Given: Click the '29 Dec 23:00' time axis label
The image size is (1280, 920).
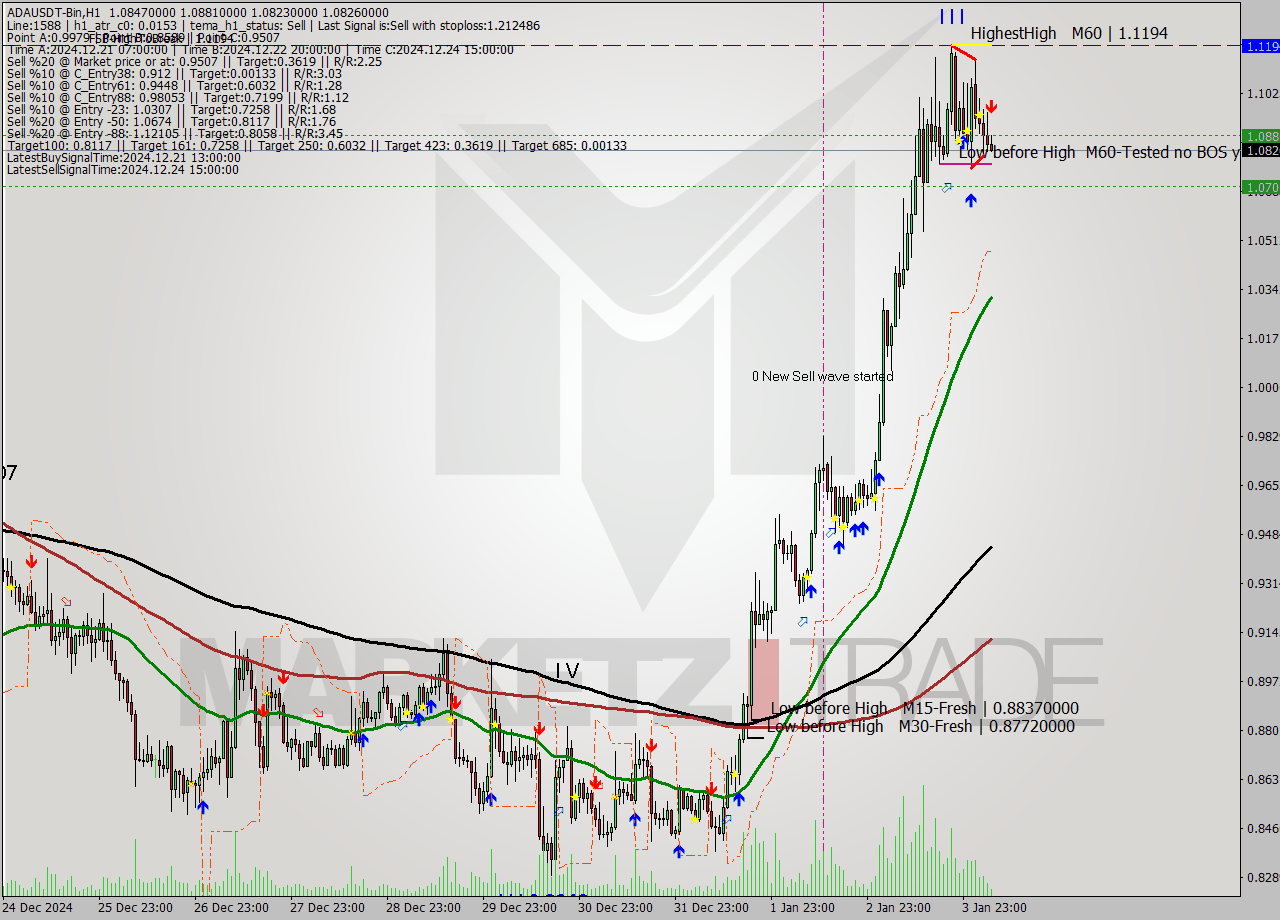Looking at the screenshot, I should point(519,908).
